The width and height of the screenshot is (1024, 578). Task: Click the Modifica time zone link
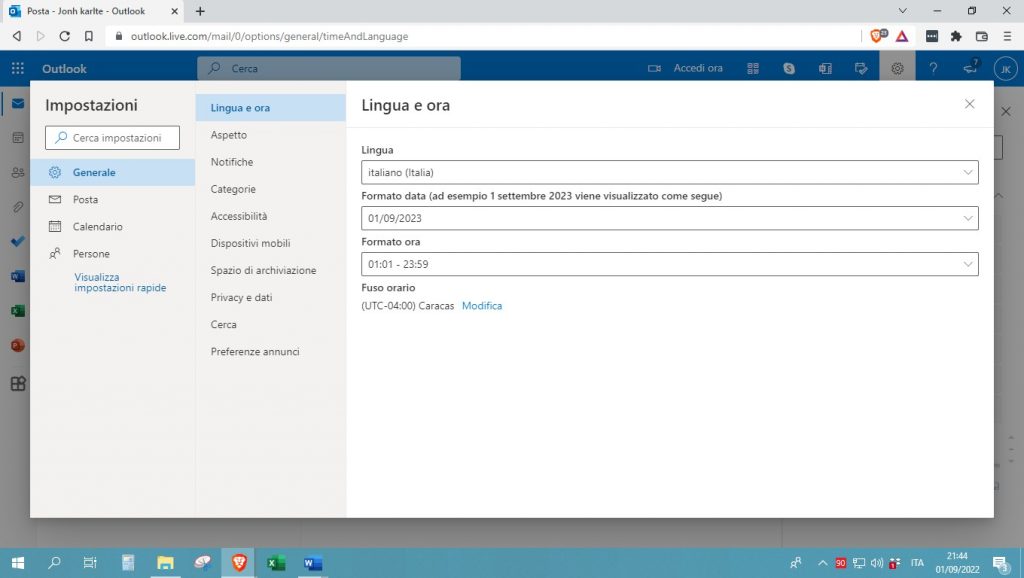[x=482, y=306]
